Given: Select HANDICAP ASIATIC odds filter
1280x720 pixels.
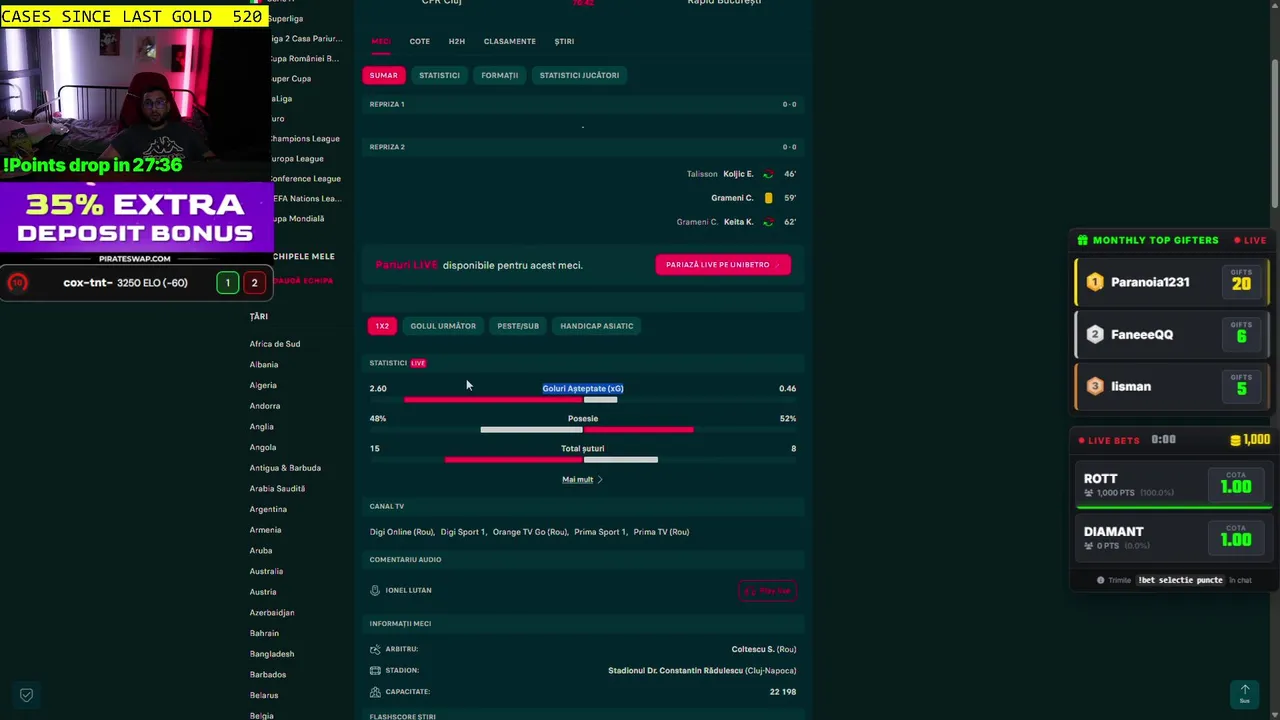Looking at the screenshot, I should 596,326.
